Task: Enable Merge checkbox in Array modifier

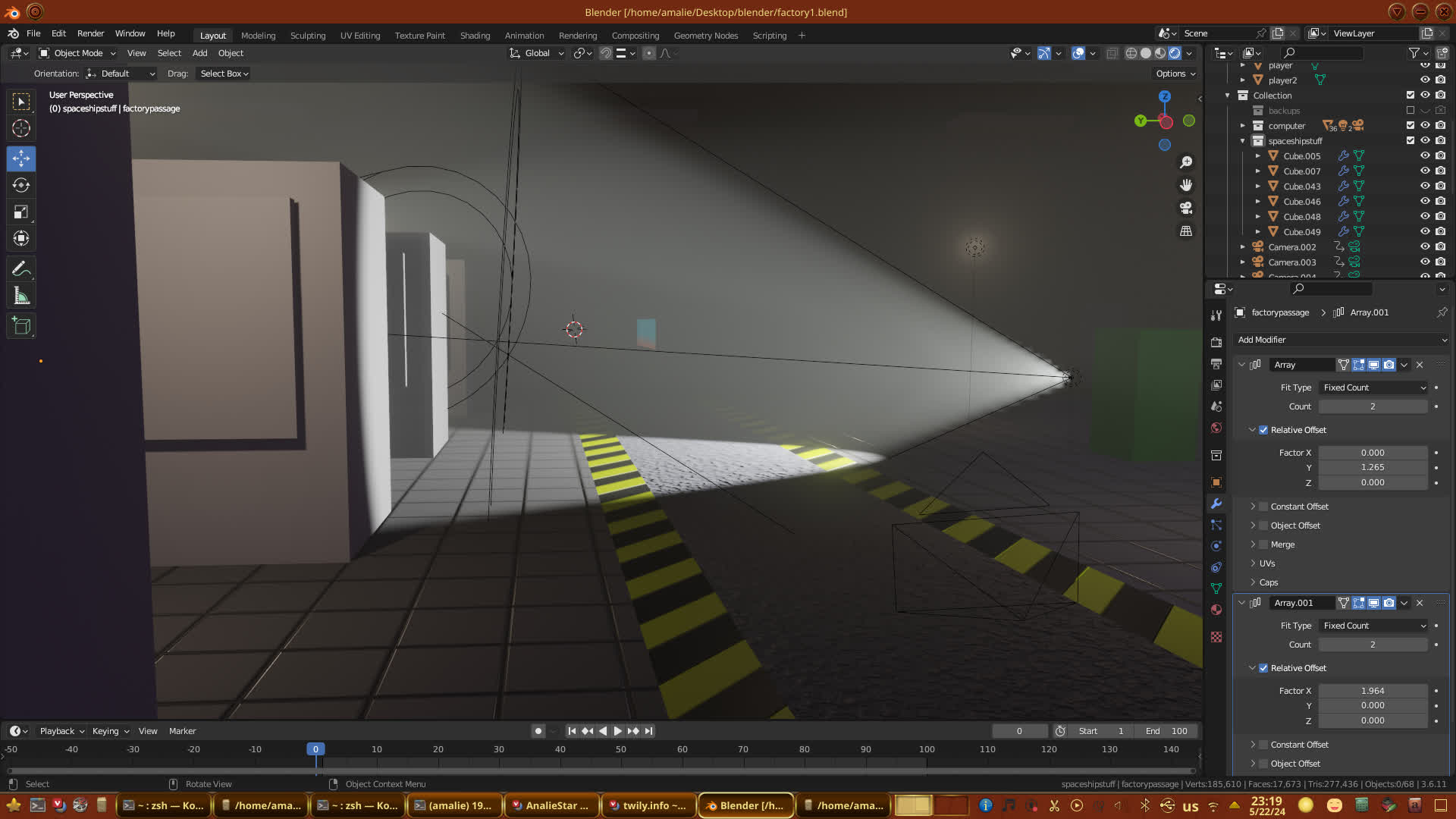Action: [1263, 544]
